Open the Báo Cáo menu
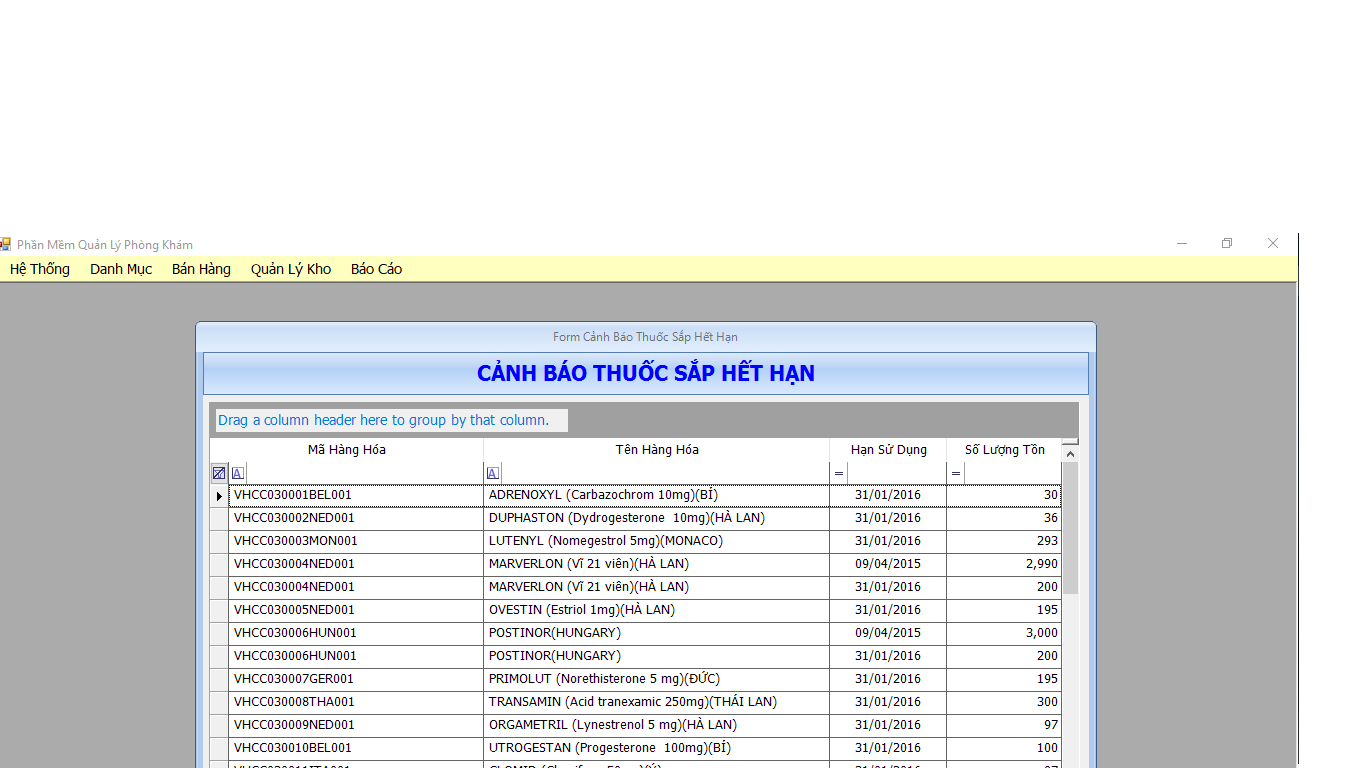The height and width of the screenshot is (768, 1365). (x=376, y=269)
